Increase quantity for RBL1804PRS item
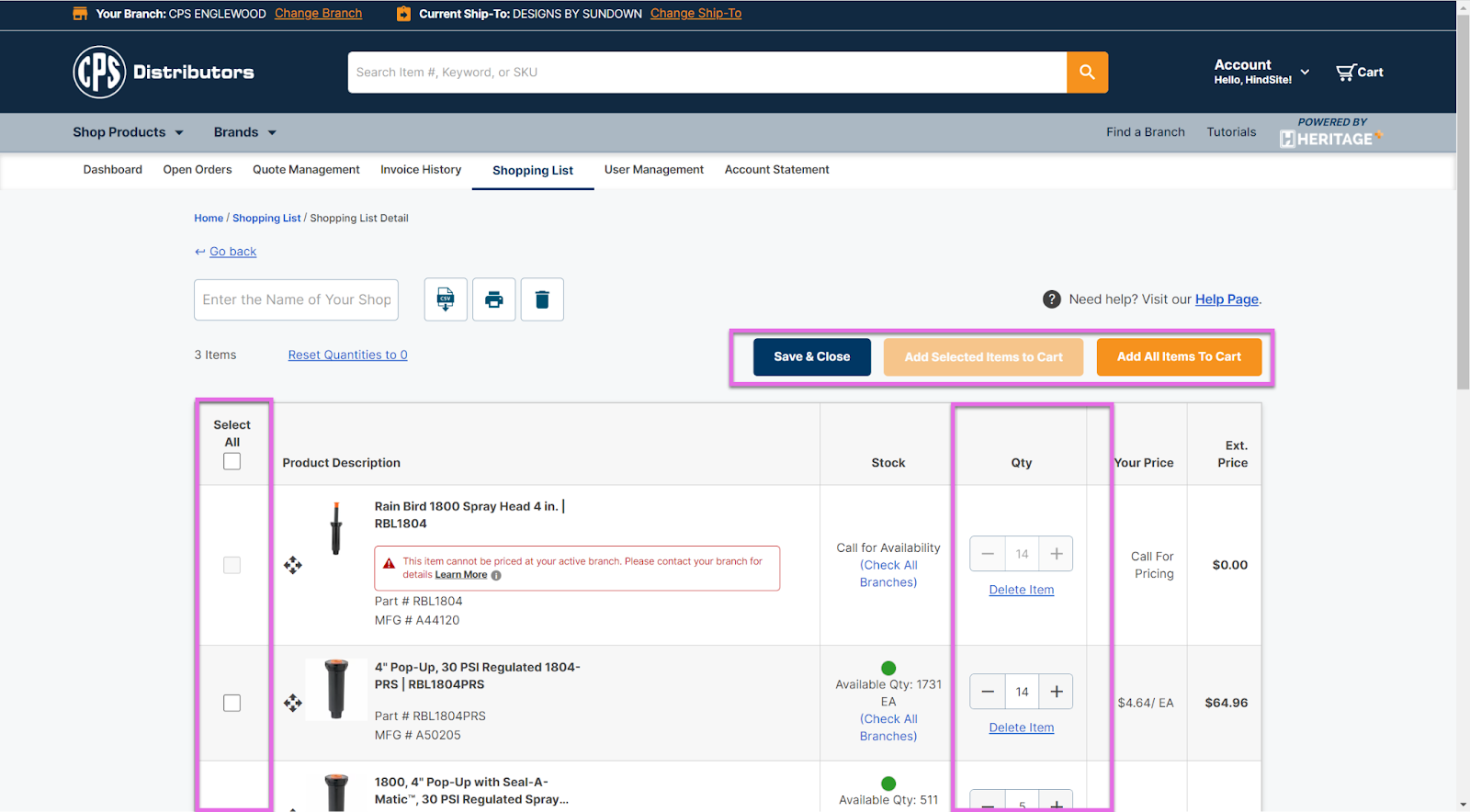The height and width of the screenshot is (812, 1470). tap(1057, 692)
